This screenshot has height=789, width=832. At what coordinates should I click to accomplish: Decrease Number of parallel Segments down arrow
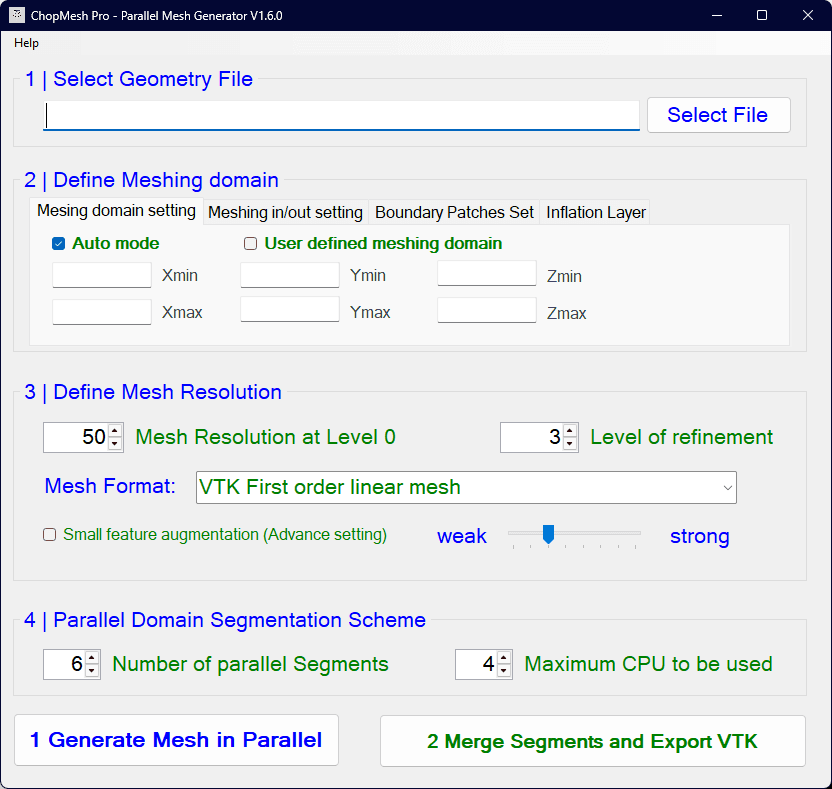(92, 671)
